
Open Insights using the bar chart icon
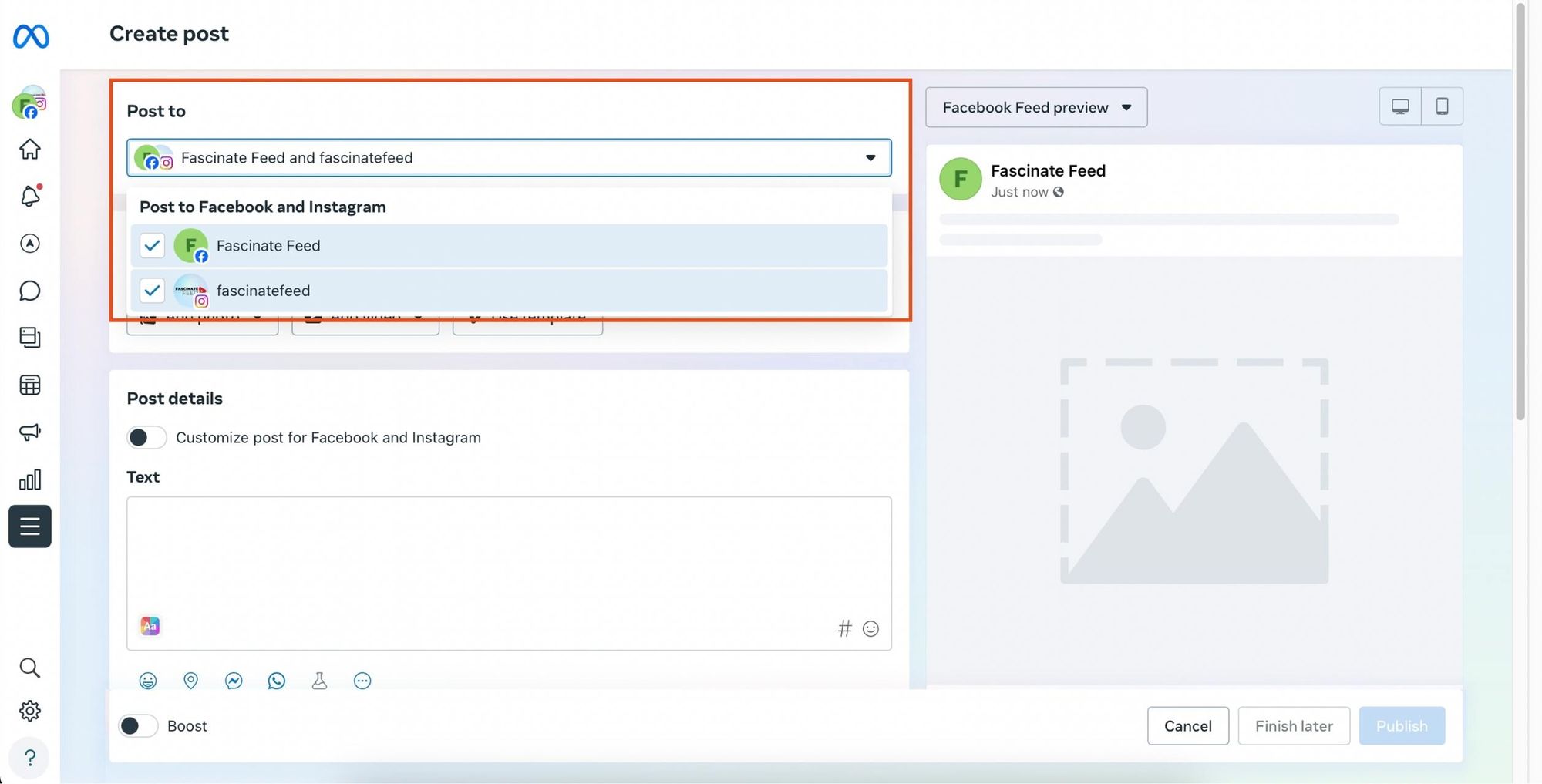pos(29,479)
